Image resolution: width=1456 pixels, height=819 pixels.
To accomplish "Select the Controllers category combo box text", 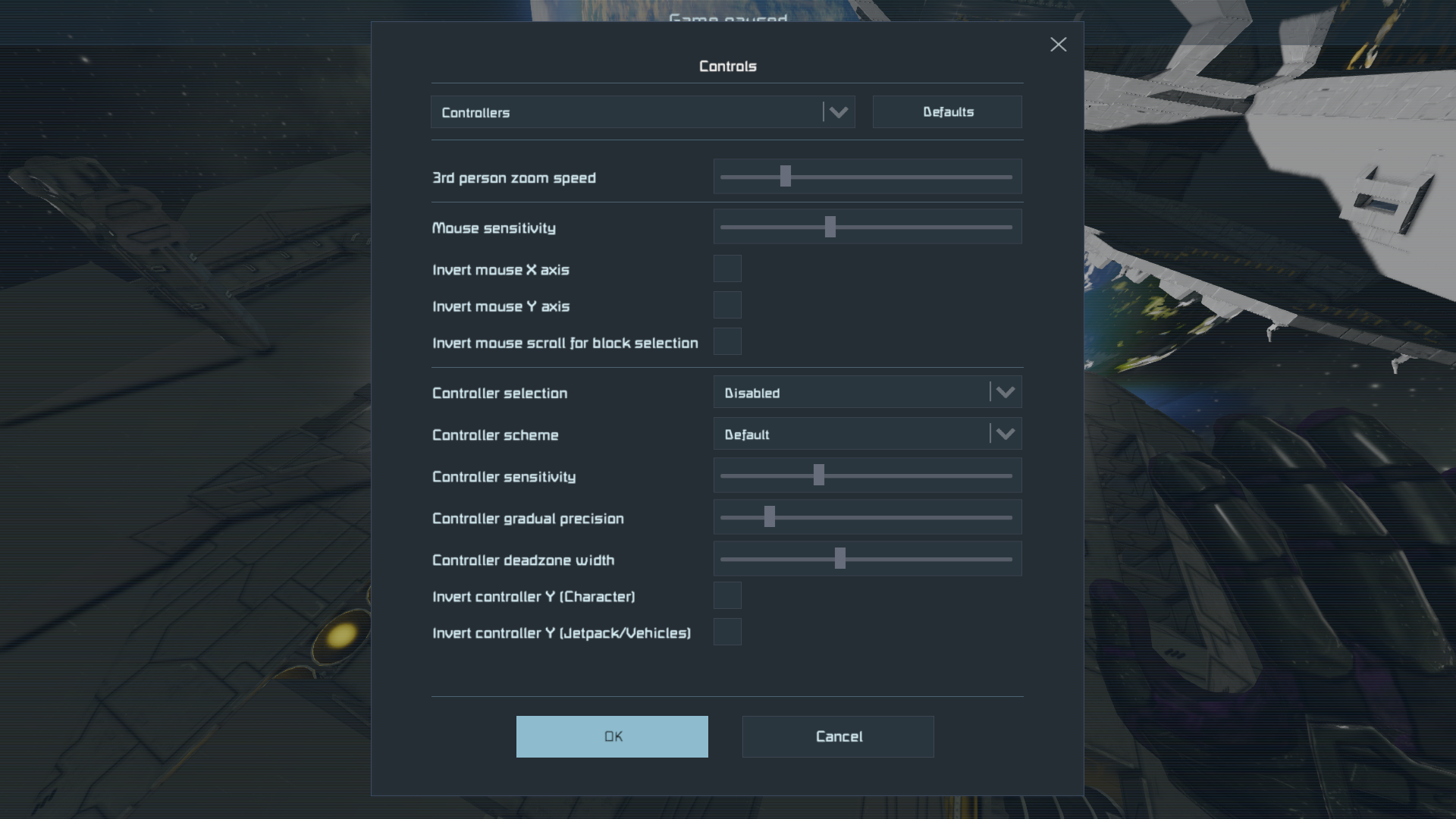I will 476,113.
